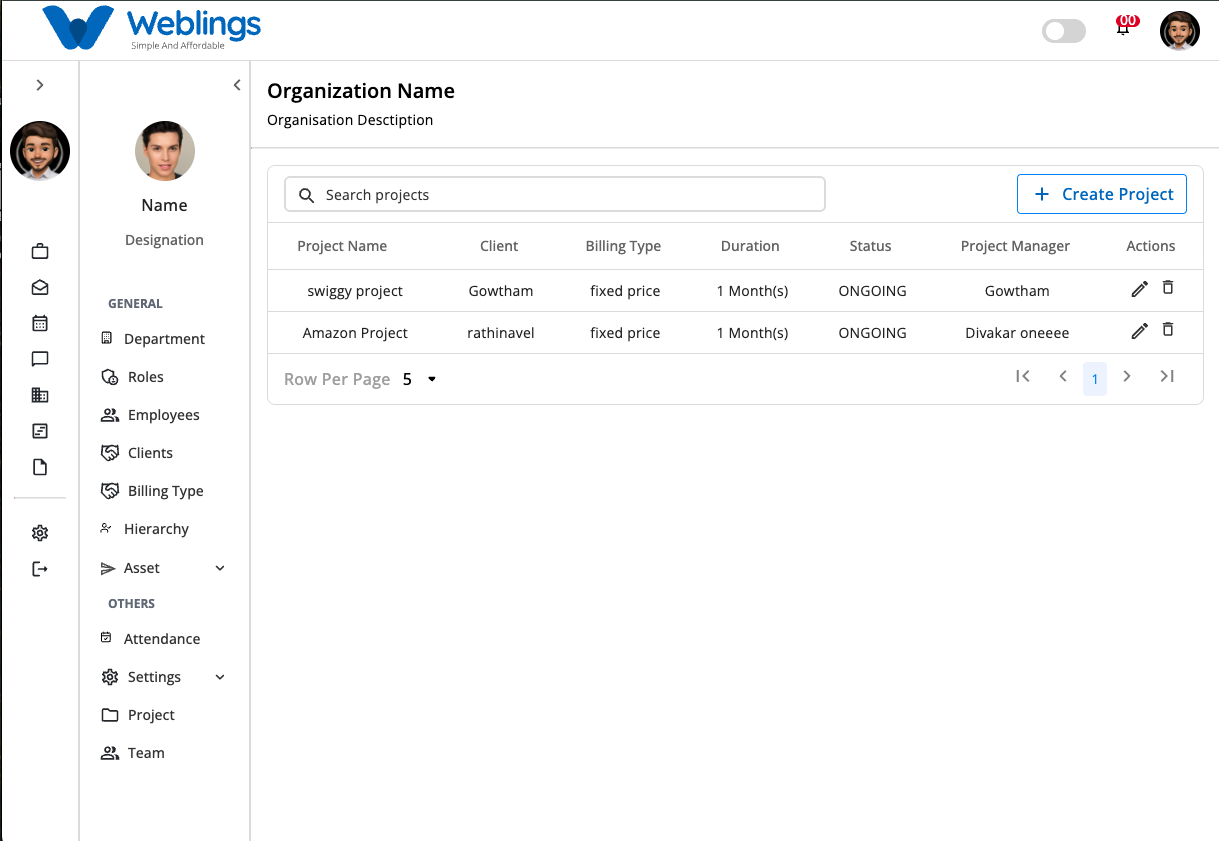Expand the icon rail with the right chevron

(x=40, y=85)
